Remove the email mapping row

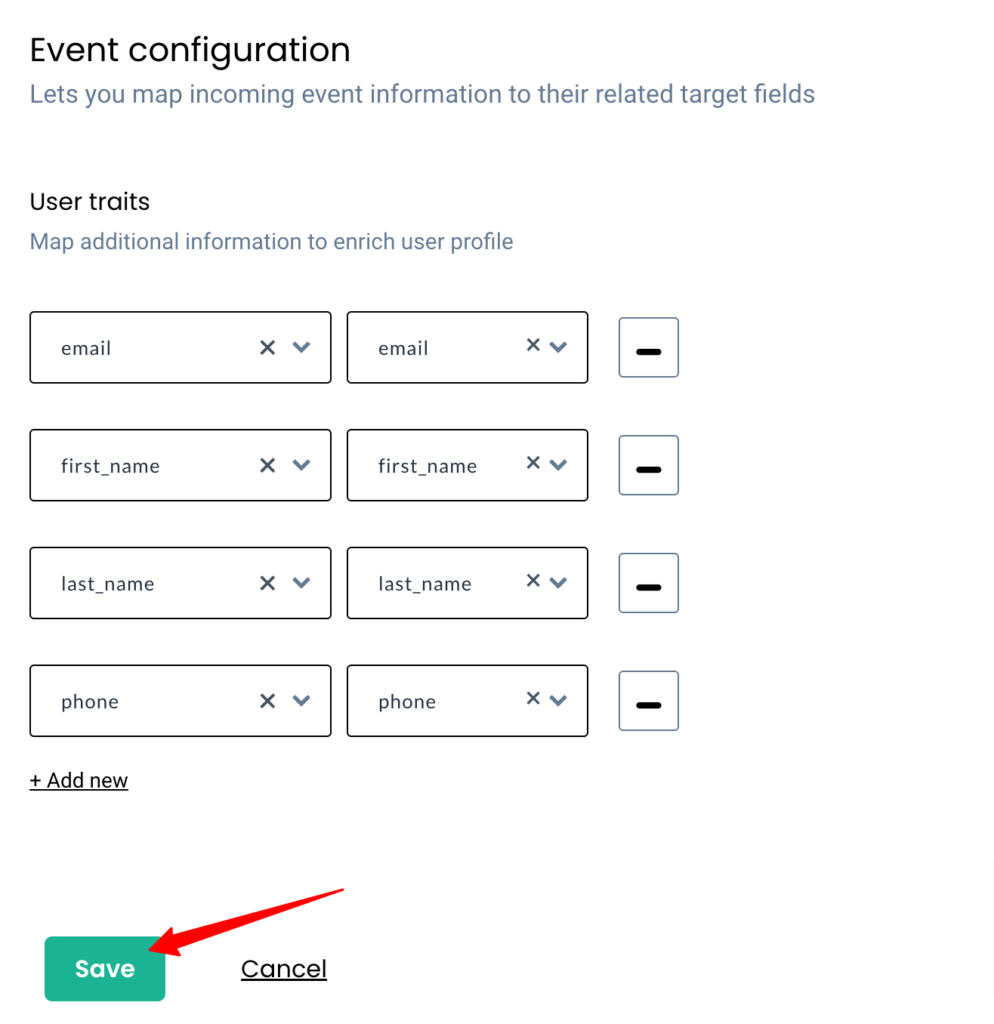649,347
